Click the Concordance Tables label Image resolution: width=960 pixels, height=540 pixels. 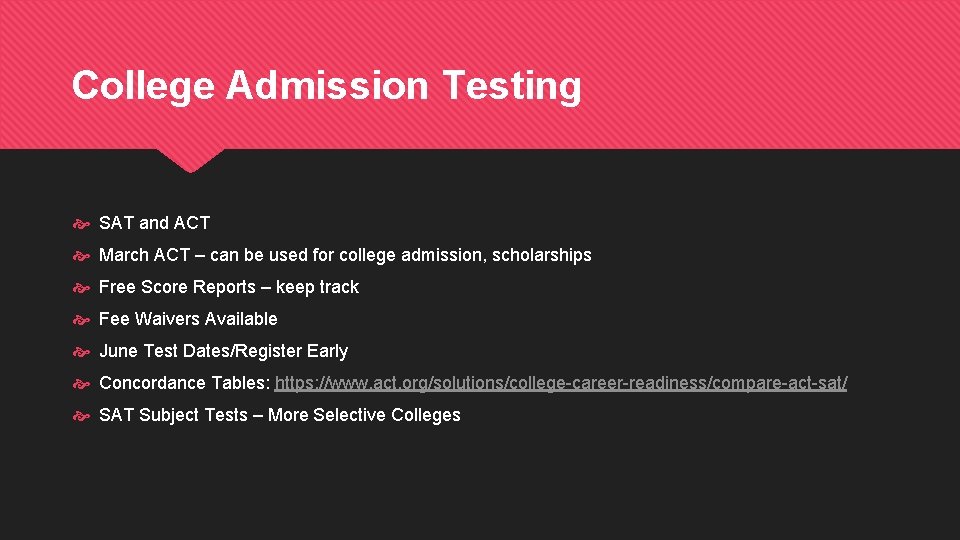point(184,383)
